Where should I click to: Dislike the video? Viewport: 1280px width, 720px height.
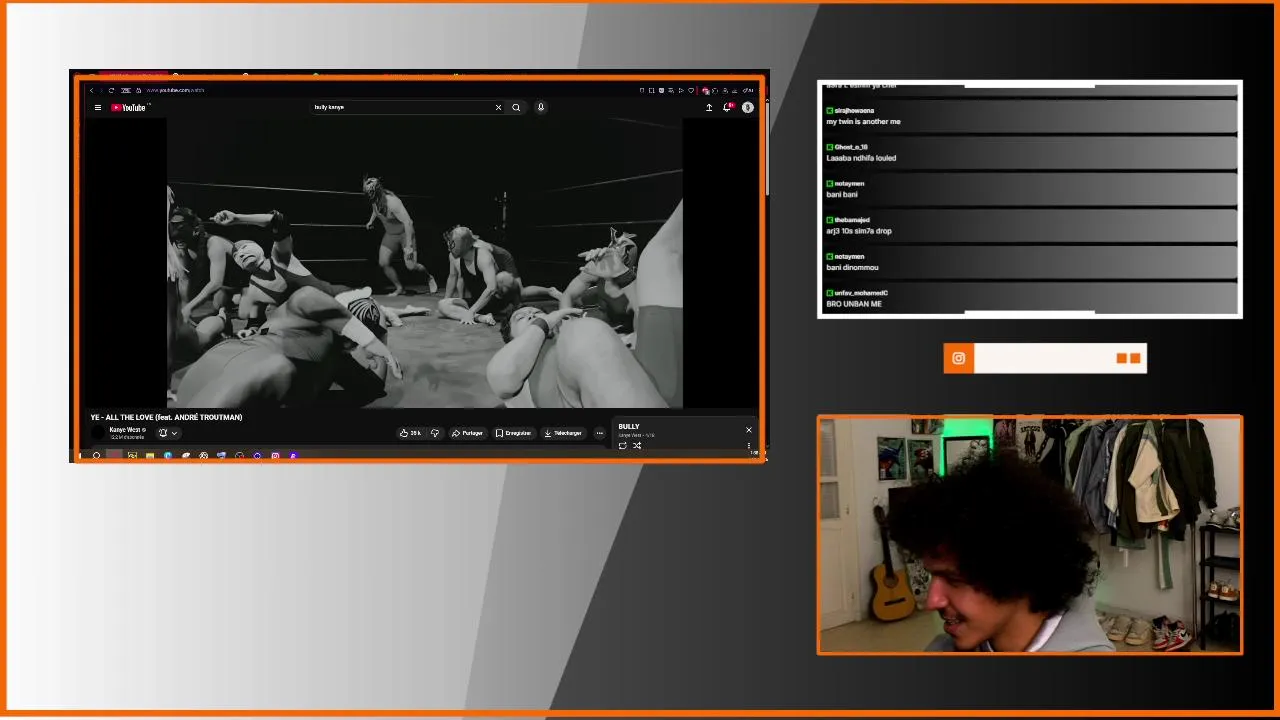pyautogui.click(x=435, y=433)
